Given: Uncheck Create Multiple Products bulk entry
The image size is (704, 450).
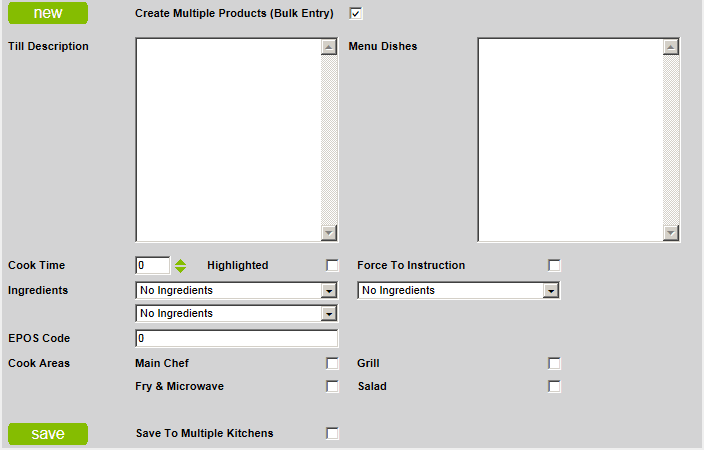Looking at the screenshot, I should pos(356,13).
